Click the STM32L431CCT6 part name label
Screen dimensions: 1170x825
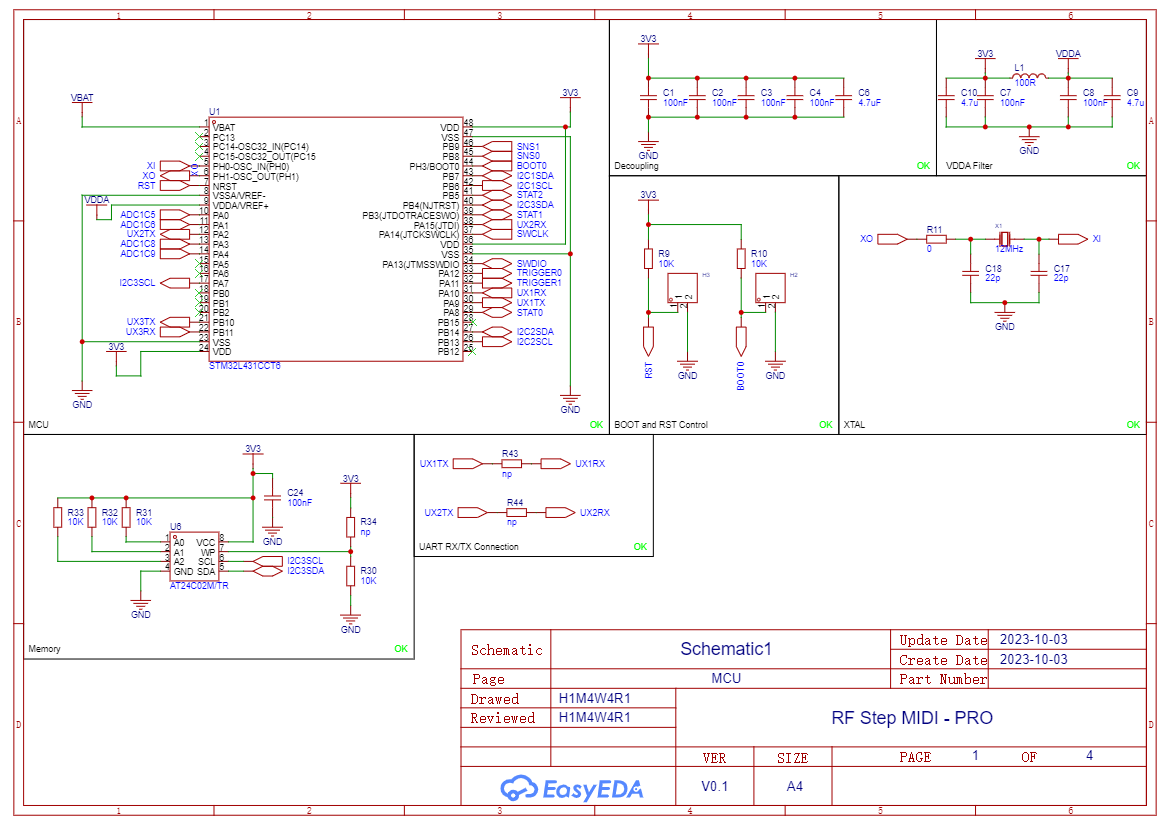[245, 366]
